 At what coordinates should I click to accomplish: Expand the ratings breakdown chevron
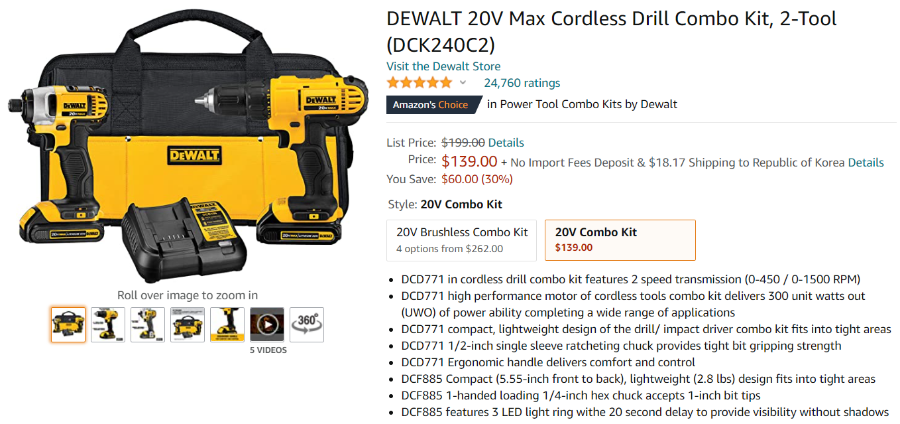463,83
